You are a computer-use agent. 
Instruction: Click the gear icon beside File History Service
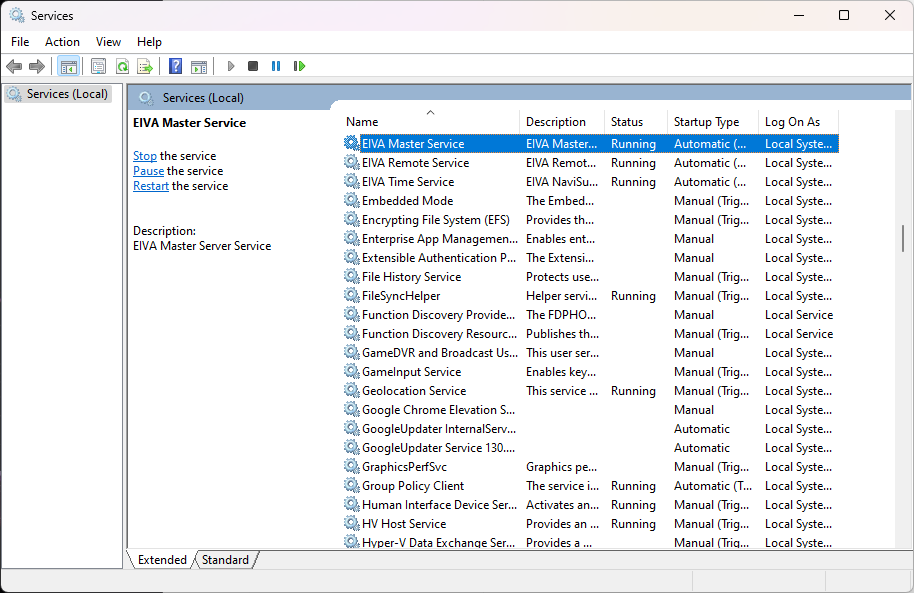(x=351, y=276)
